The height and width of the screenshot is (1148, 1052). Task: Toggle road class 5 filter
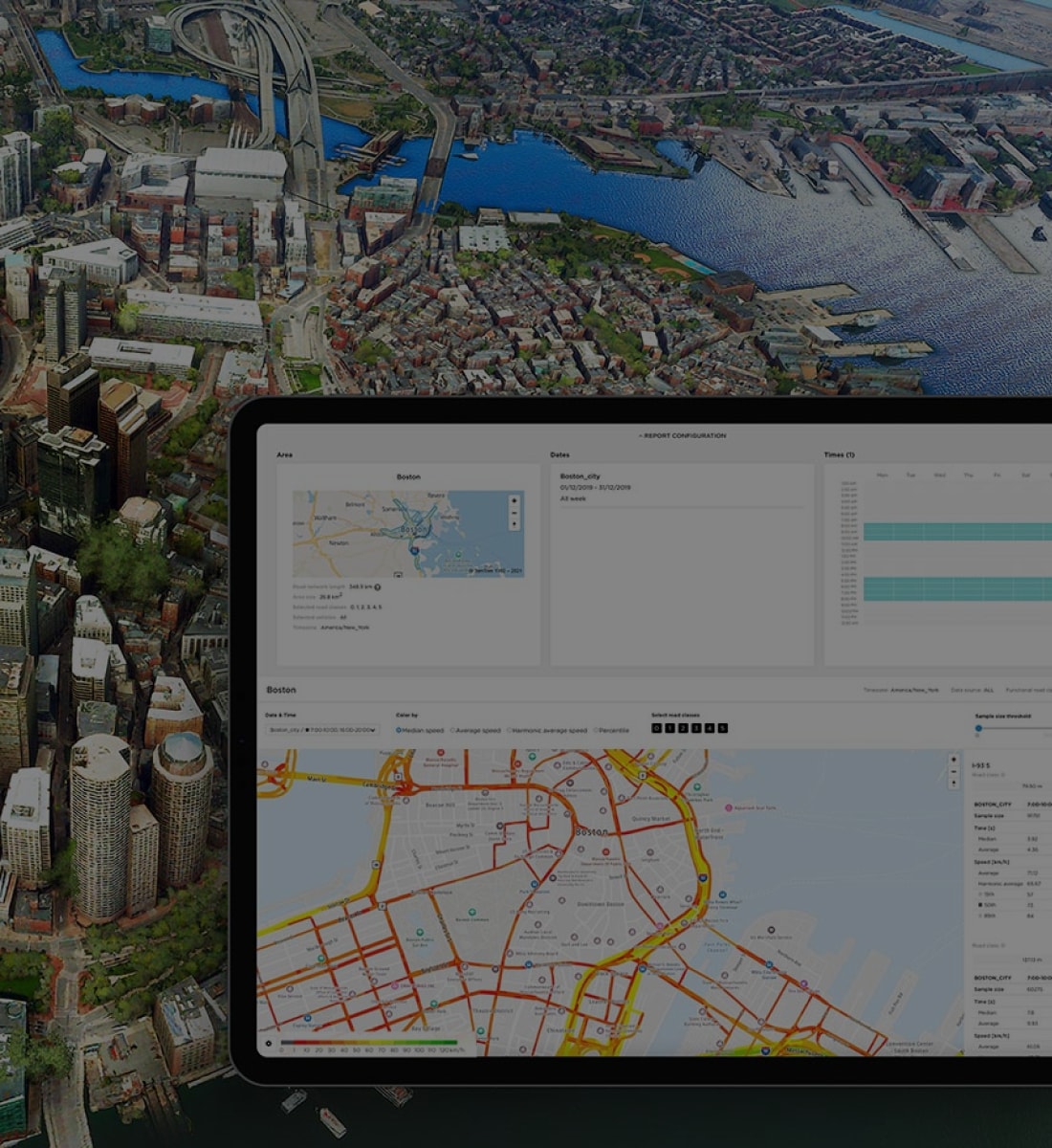[x=723, y=729]
